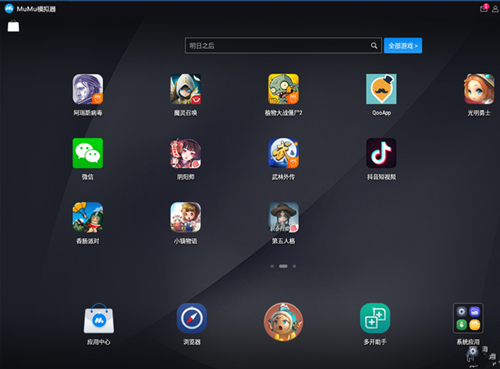Open the 浏览器 browser compass icon
500x369 pixels.
coord(192,318)
